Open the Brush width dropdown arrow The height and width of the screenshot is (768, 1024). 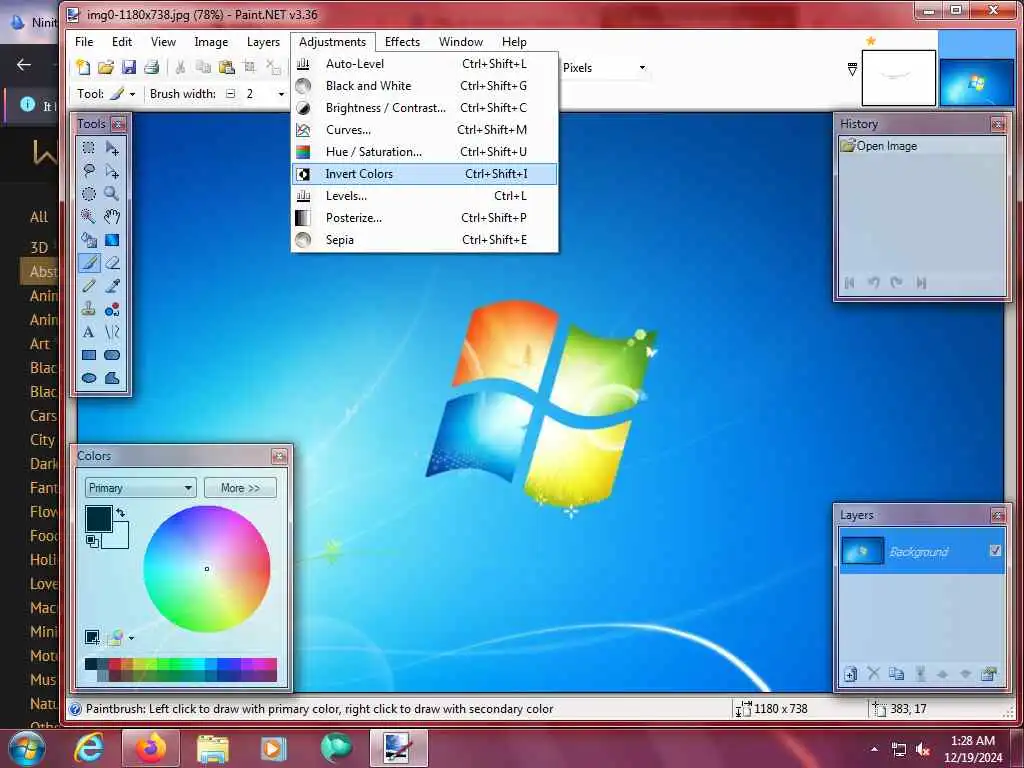(x=281, y=94)
